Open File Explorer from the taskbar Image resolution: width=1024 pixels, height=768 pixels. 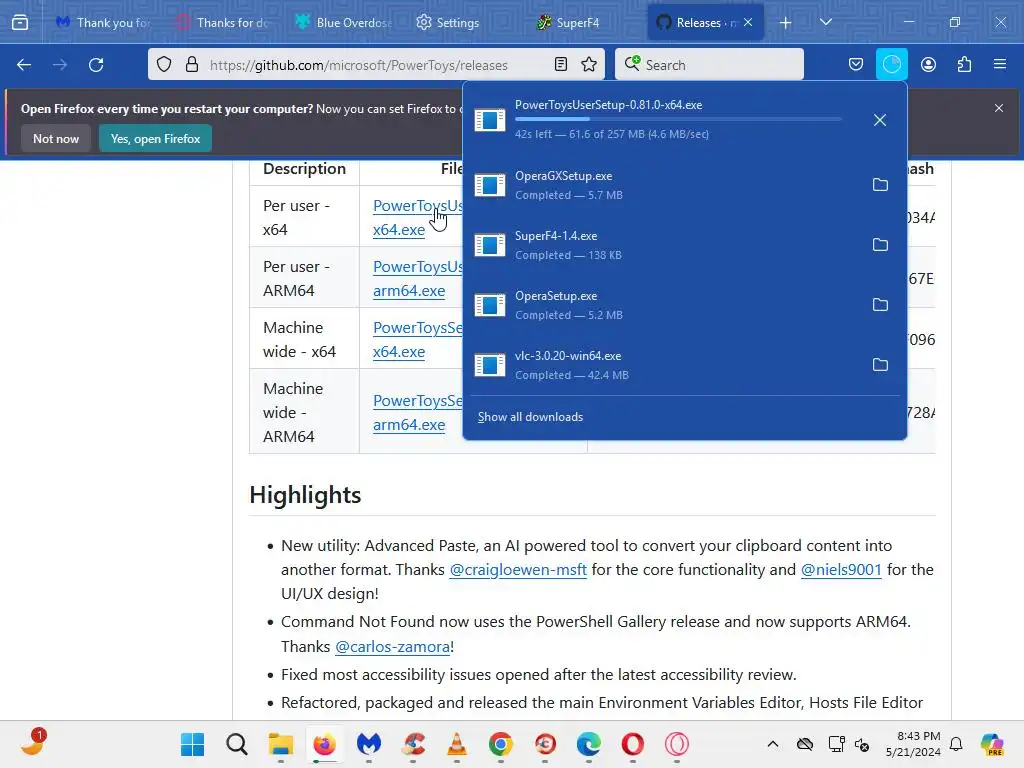click(x=281, y=744)
